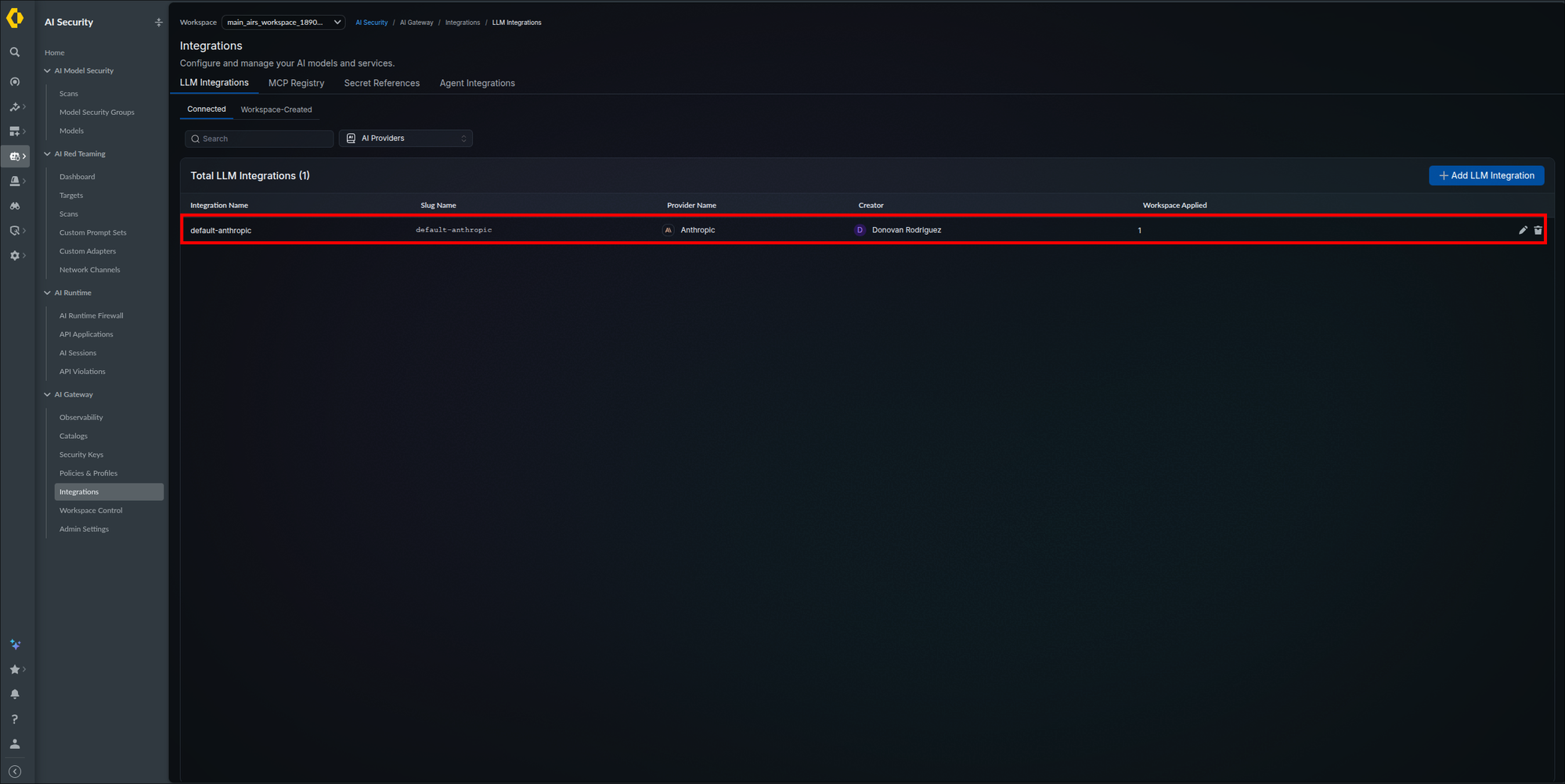Switch to the Agent Integrations tab
This screenshot has height=784, width=1565.
[477, 83]
